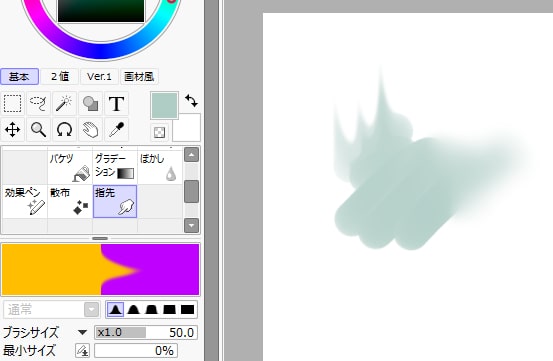Select the rectangular selection tool
The height and width of the screenshot is (361, 553).
[12, 104]
